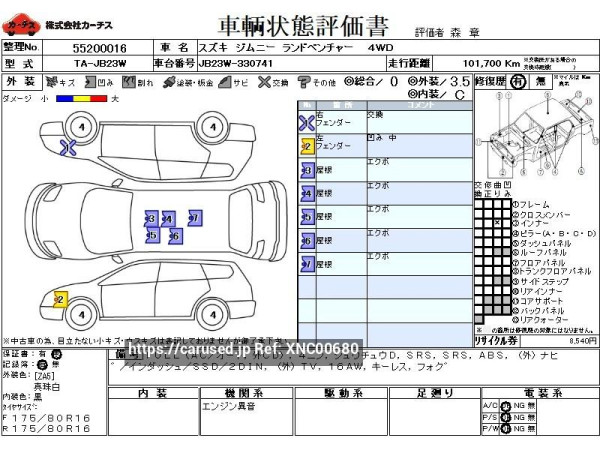This screenshot has height=450, width=600.
Task: Click the 内装 column header at bottom
Action: click(153, 393)
